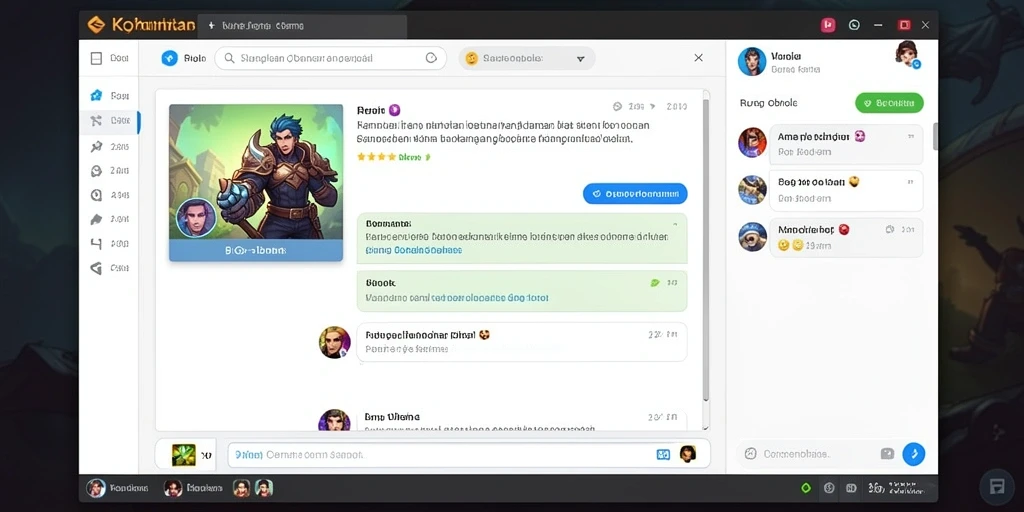Click the first avatar in the status bar
The width and height of the screenshot is (1024, 512).
click(96, 488)
